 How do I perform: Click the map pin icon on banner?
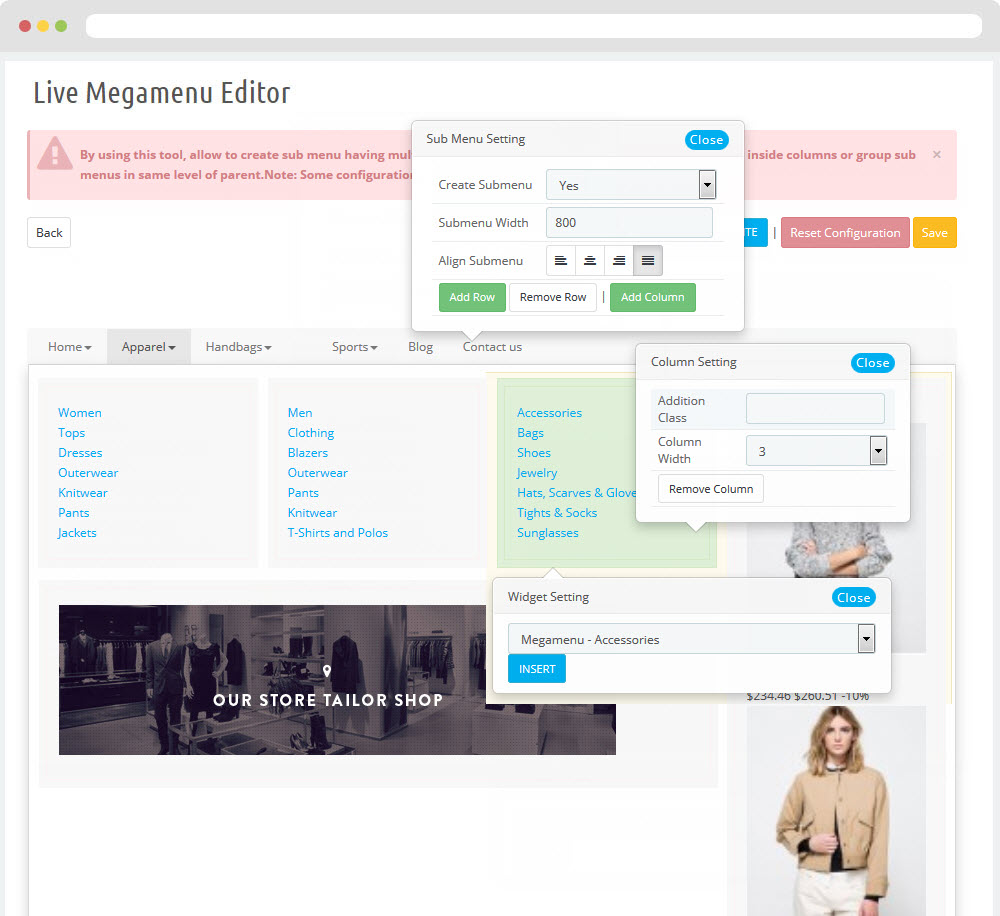(x=327, y=671)
